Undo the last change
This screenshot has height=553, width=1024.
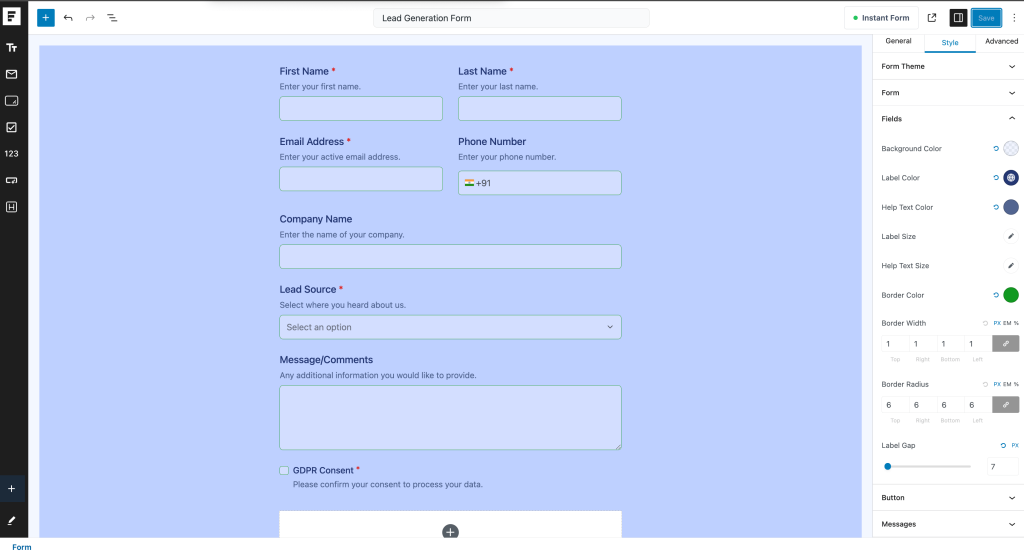point(68,18)
